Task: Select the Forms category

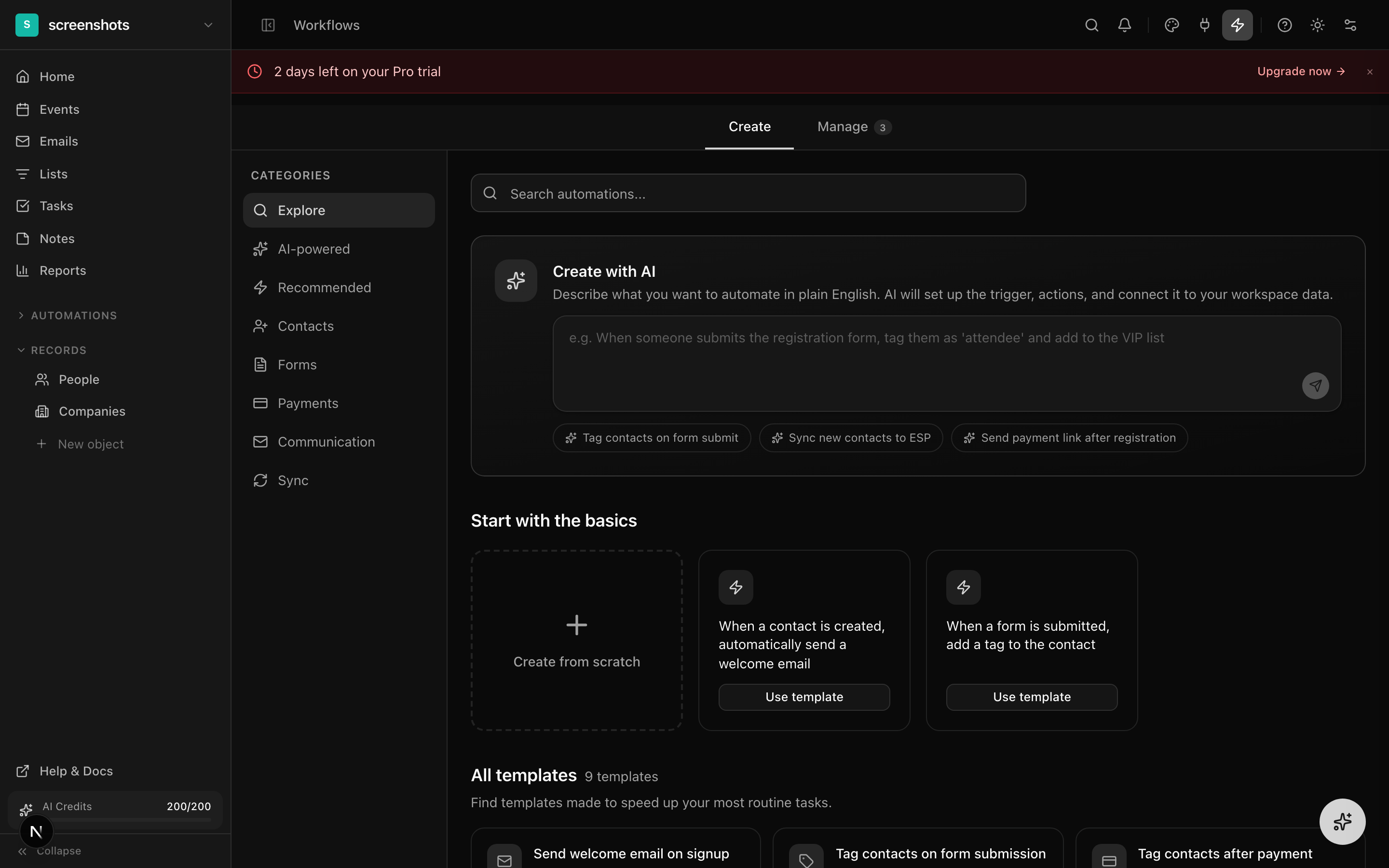Action: pyautogui.click(x=339, y=365)
